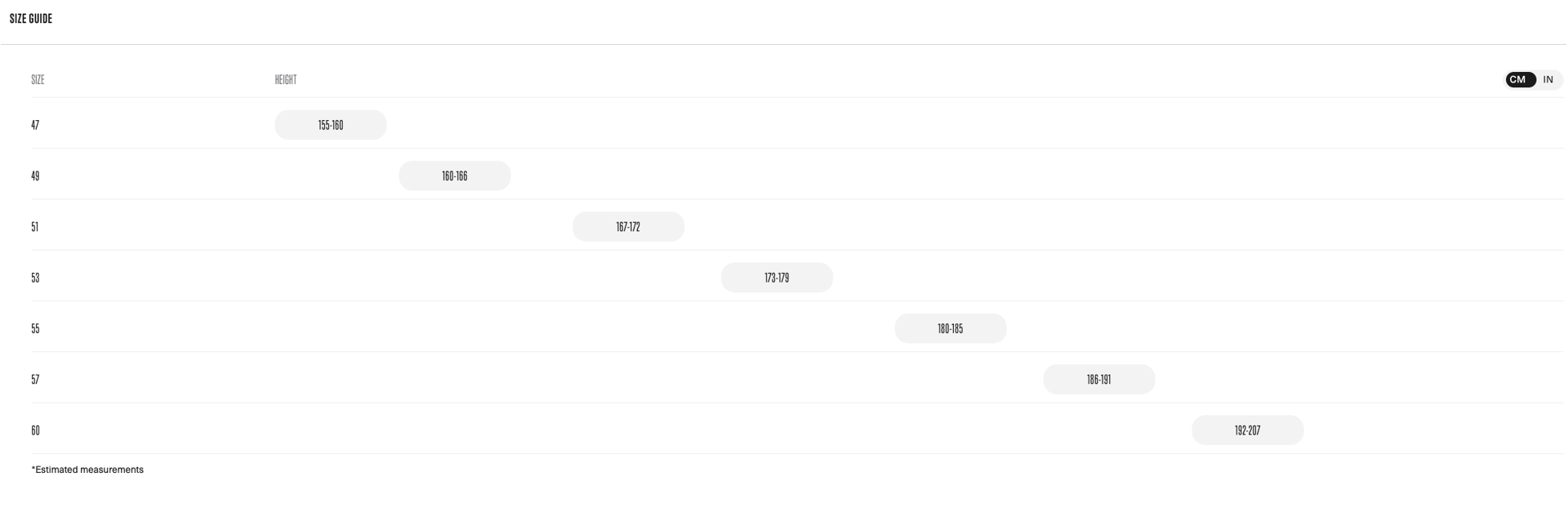Click the SIZE GUIDE heading
Screen dimensions: 1568x517
[31, 19]
